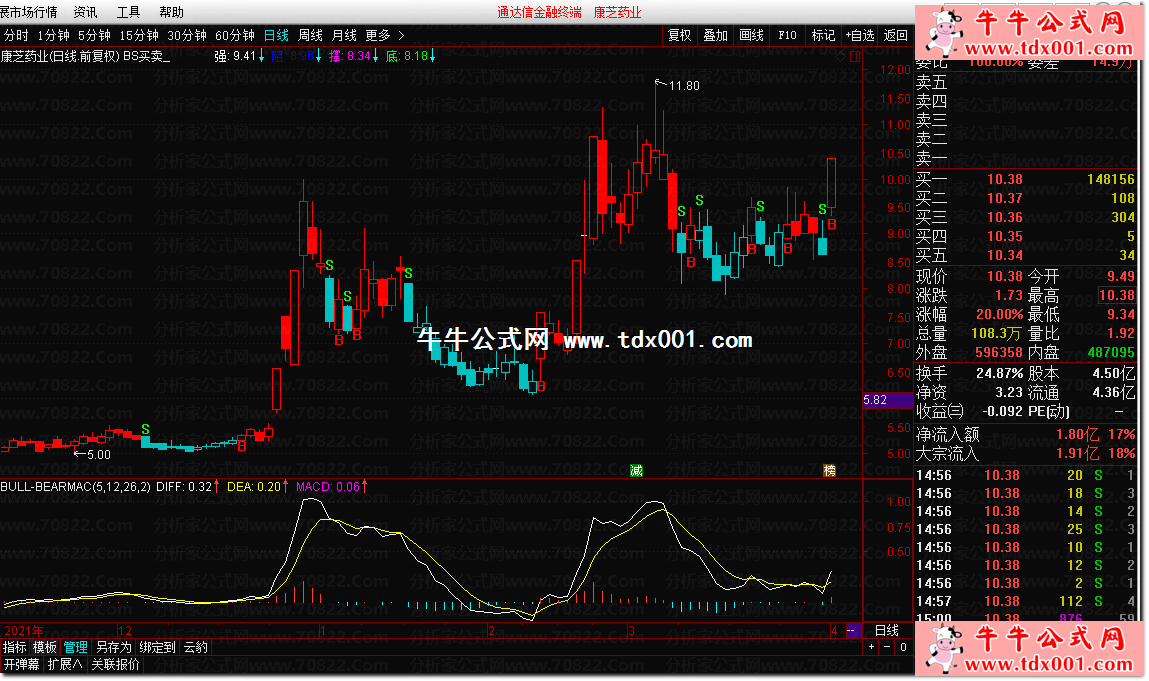Click the 康芝药业 stock title
Image resolution: width=1149 pixels, height=681 pixels.
click(x=617, y=12)
